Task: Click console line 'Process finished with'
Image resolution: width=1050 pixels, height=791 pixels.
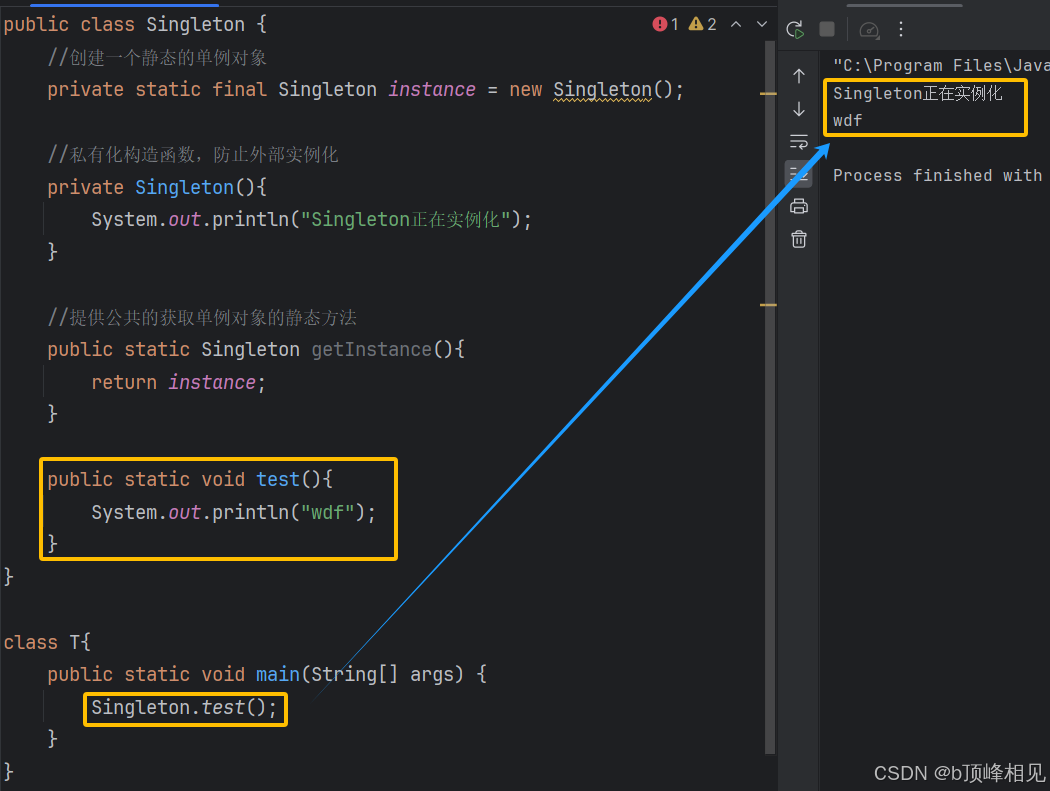Action: click(x=938, y=175)
